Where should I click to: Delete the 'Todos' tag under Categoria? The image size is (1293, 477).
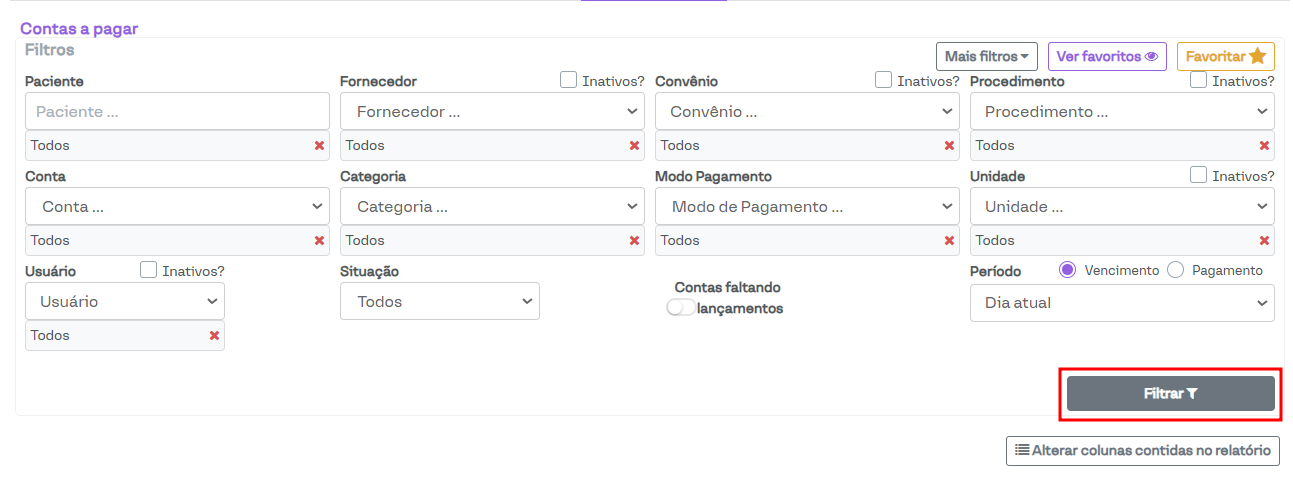click(x=634, y=241)
